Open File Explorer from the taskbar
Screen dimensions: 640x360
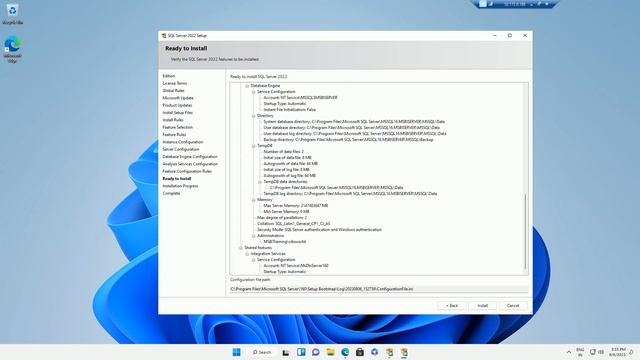click(x=330, y=352)
